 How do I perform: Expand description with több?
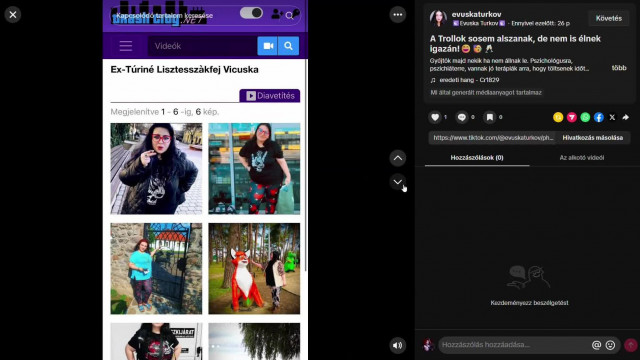tap(619, 68)
